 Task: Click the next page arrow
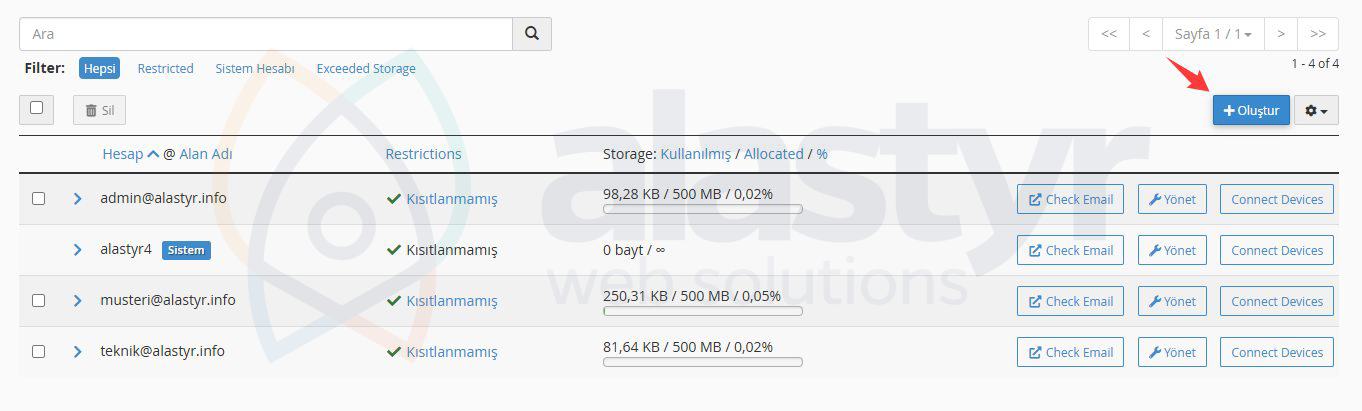[1280, 34]
